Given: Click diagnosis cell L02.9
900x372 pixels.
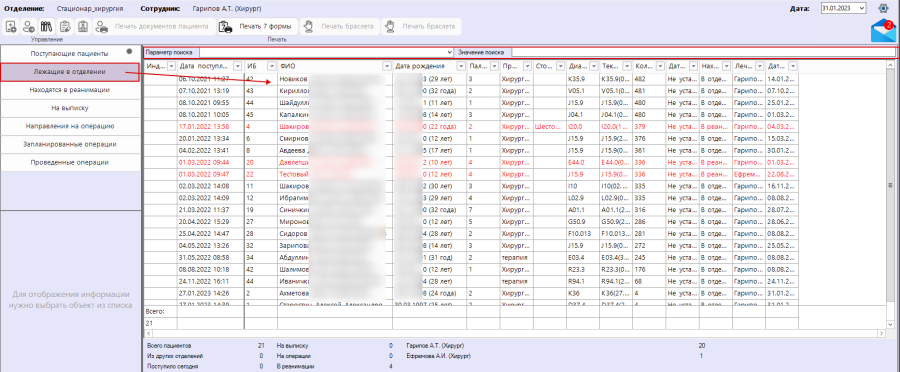Looking at the screenshot, I should [583, 198].
